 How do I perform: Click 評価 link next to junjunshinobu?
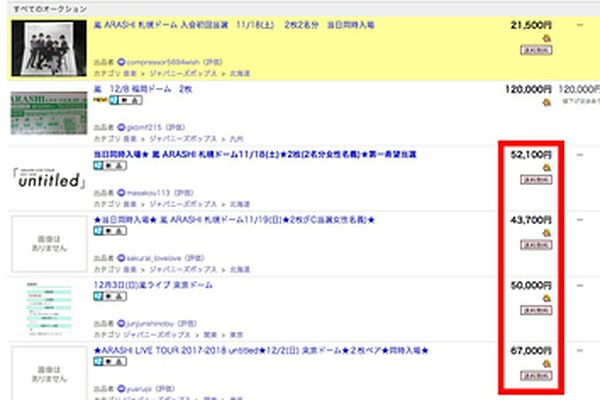coord(187,323)
